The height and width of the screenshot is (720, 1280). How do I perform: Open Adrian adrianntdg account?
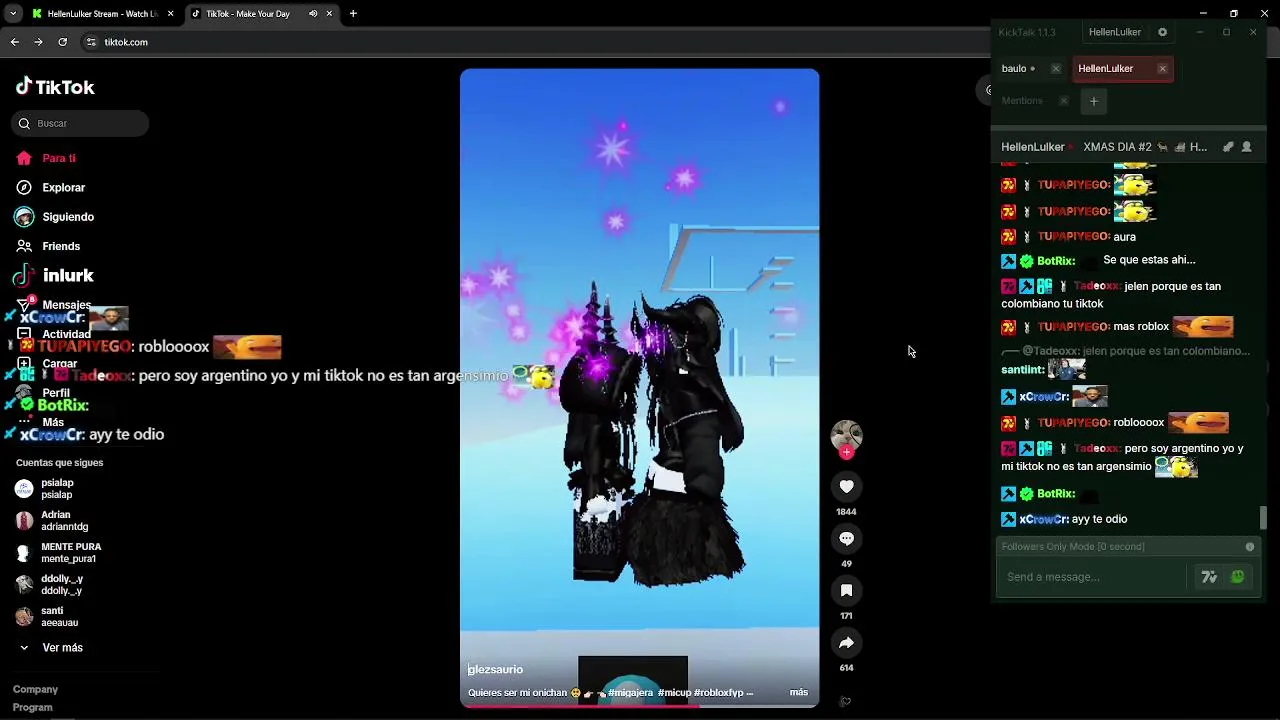pos(52,521)
